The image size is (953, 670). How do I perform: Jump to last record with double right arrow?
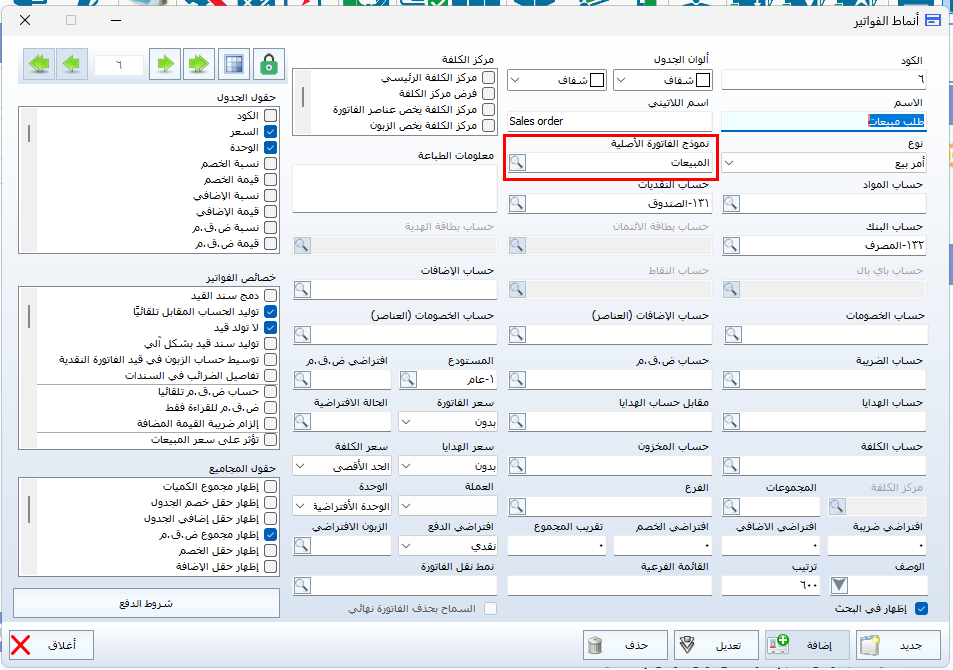199,64
